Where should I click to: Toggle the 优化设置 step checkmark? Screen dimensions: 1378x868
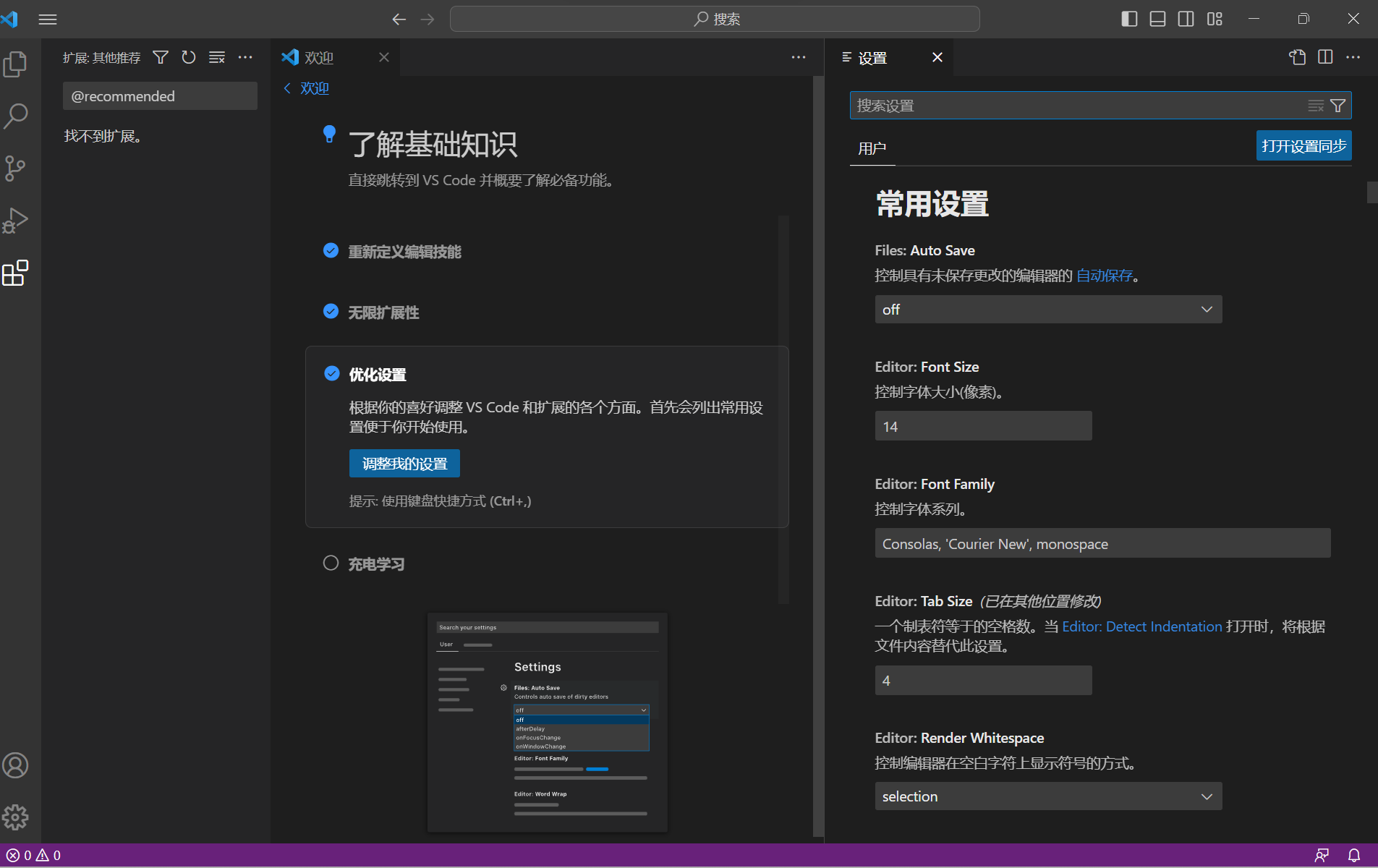[x=331, y=373]
